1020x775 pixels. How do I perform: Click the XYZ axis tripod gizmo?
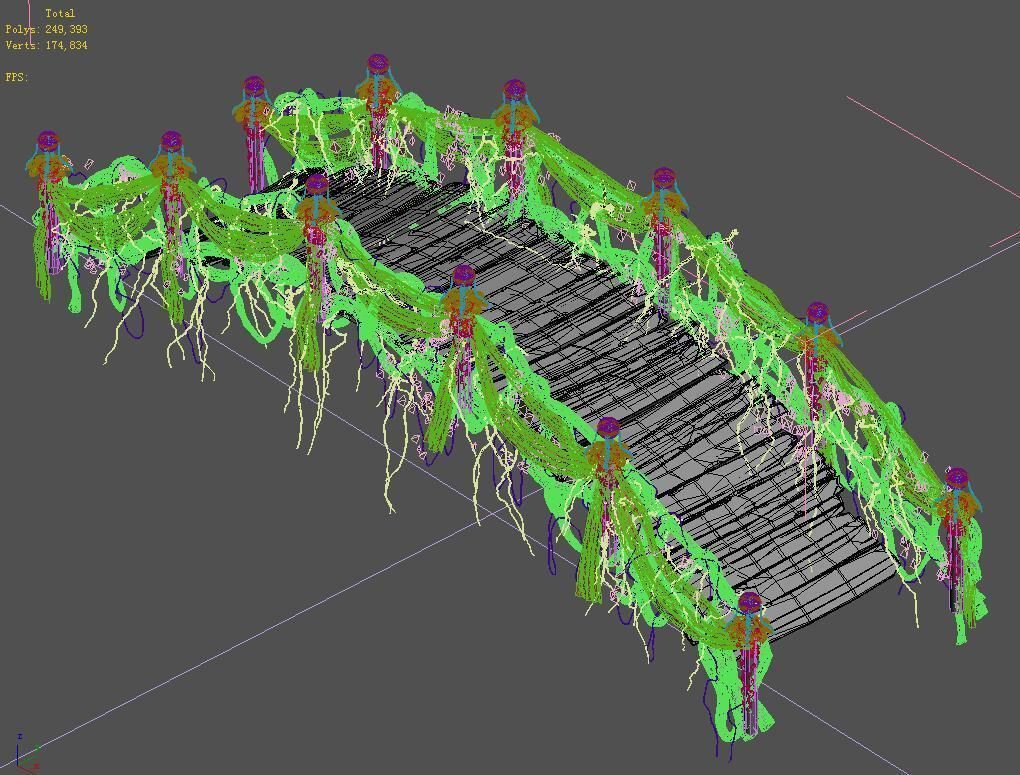[26, 752]
